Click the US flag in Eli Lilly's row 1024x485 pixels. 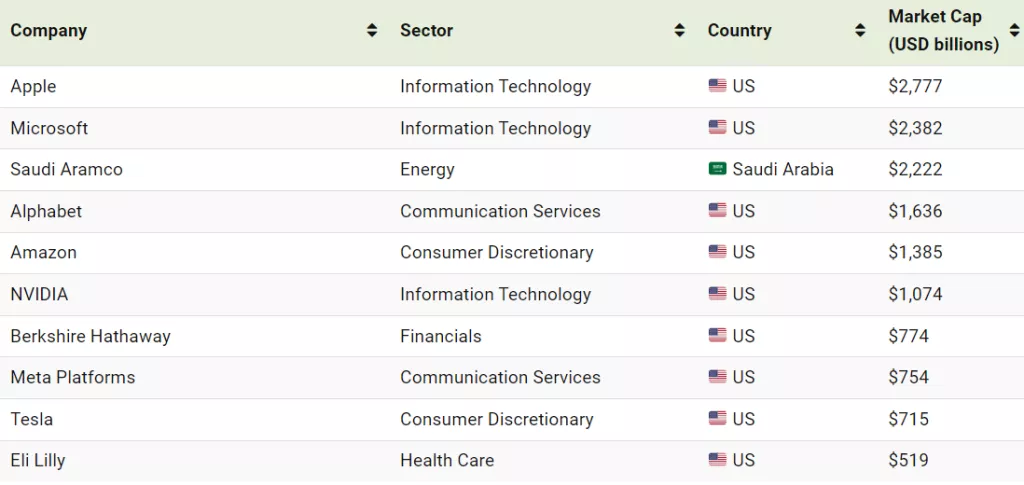[x=717, y=460]
